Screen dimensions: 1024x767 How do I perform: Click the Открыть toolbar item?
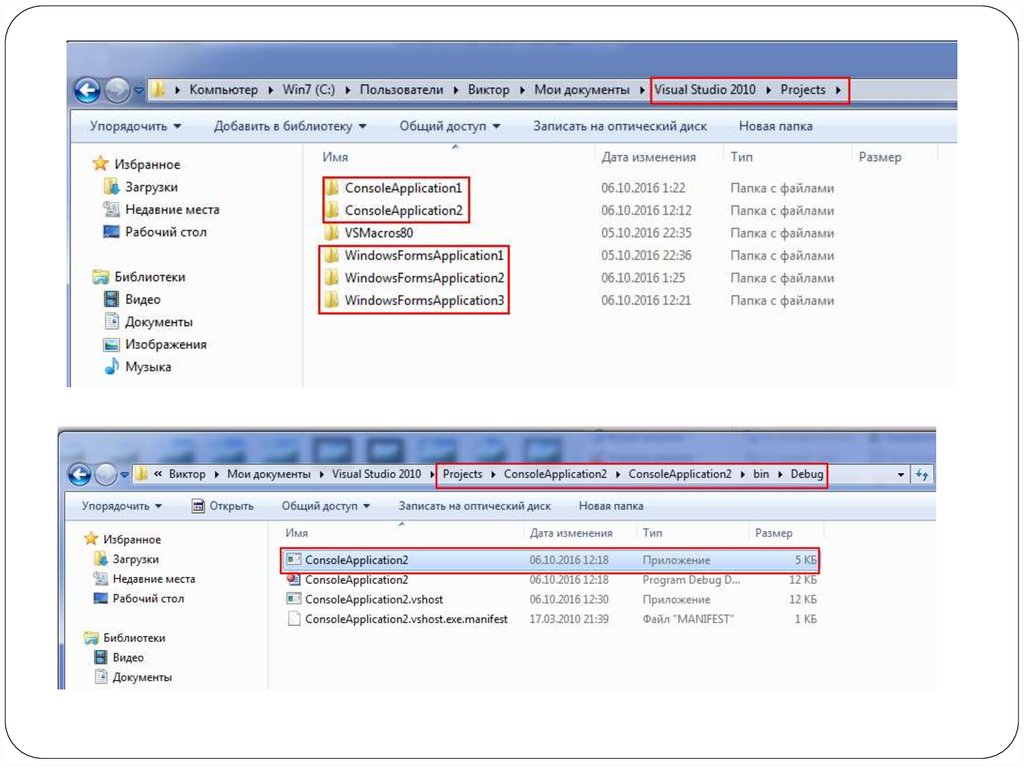pyautogui.click(x=222, y=506)
